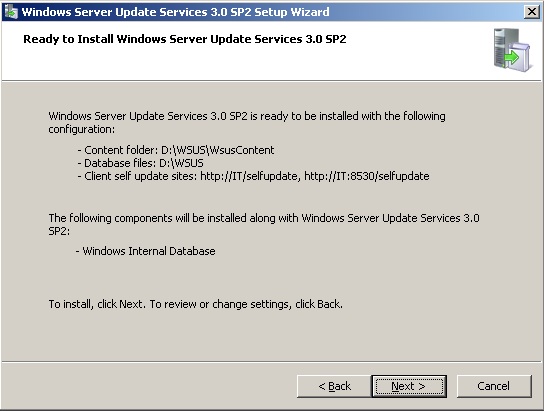Image resolution: width=544 pixels, height=411 pixels.
Task: Cancel the WSUS setup wizard
Action: (494, 386)
